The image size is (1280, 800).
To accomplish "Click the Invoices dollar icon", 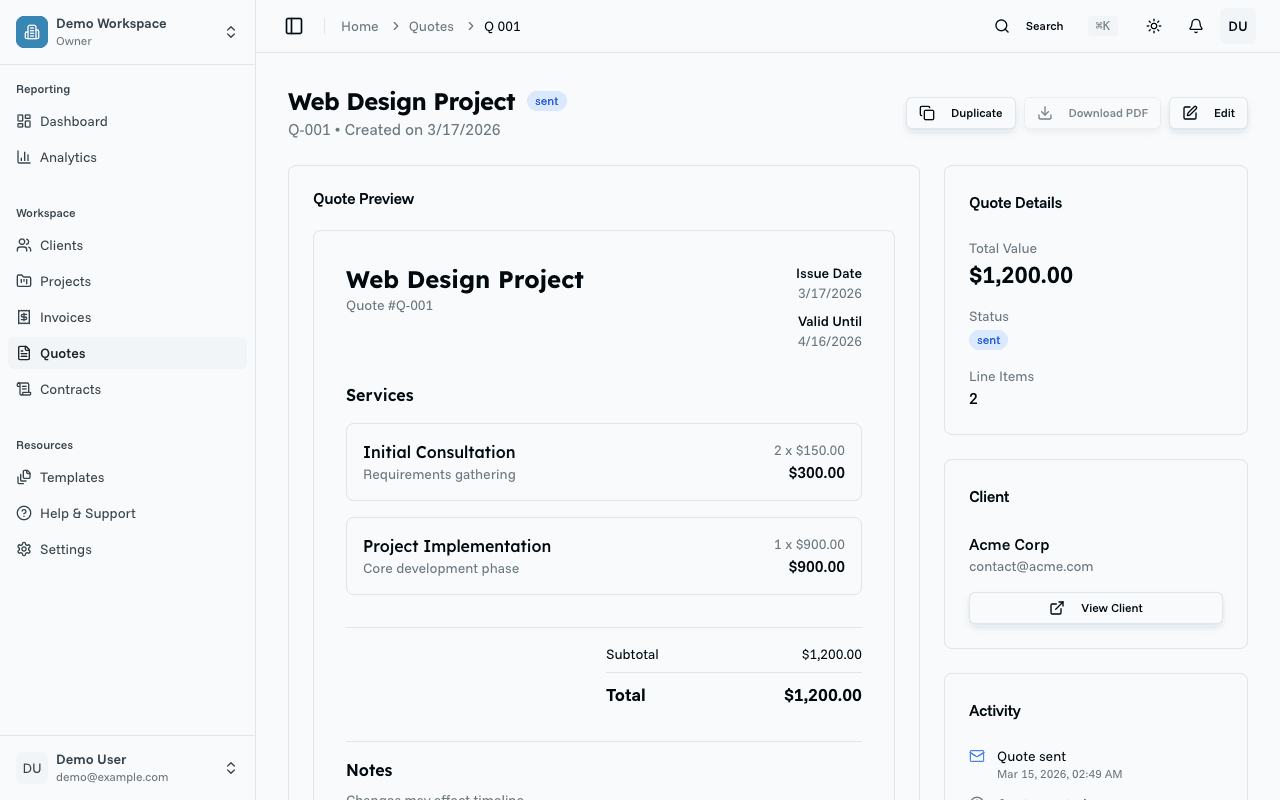I will point(24,317).
